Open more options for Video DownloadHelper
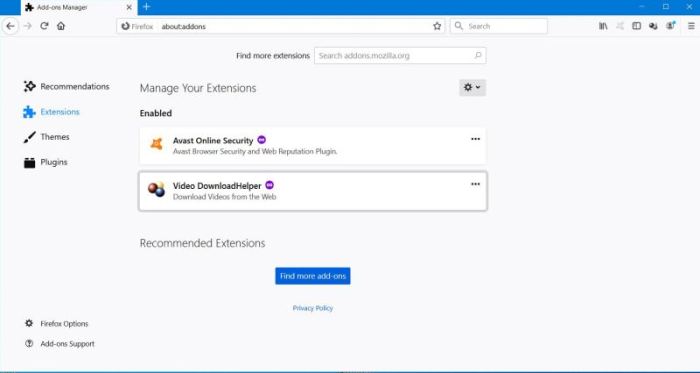Viewport: 700px width, 373px height. point(475,184)
